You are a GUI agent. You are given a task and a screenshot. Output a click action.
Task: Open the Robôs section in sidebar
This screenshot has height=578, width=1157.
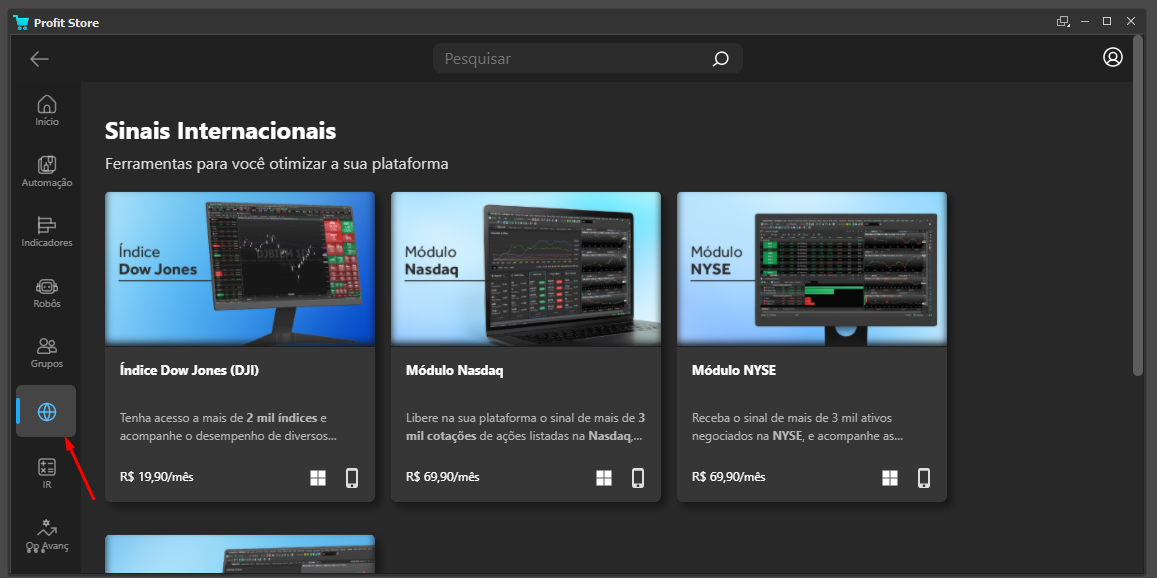[47, 292]
